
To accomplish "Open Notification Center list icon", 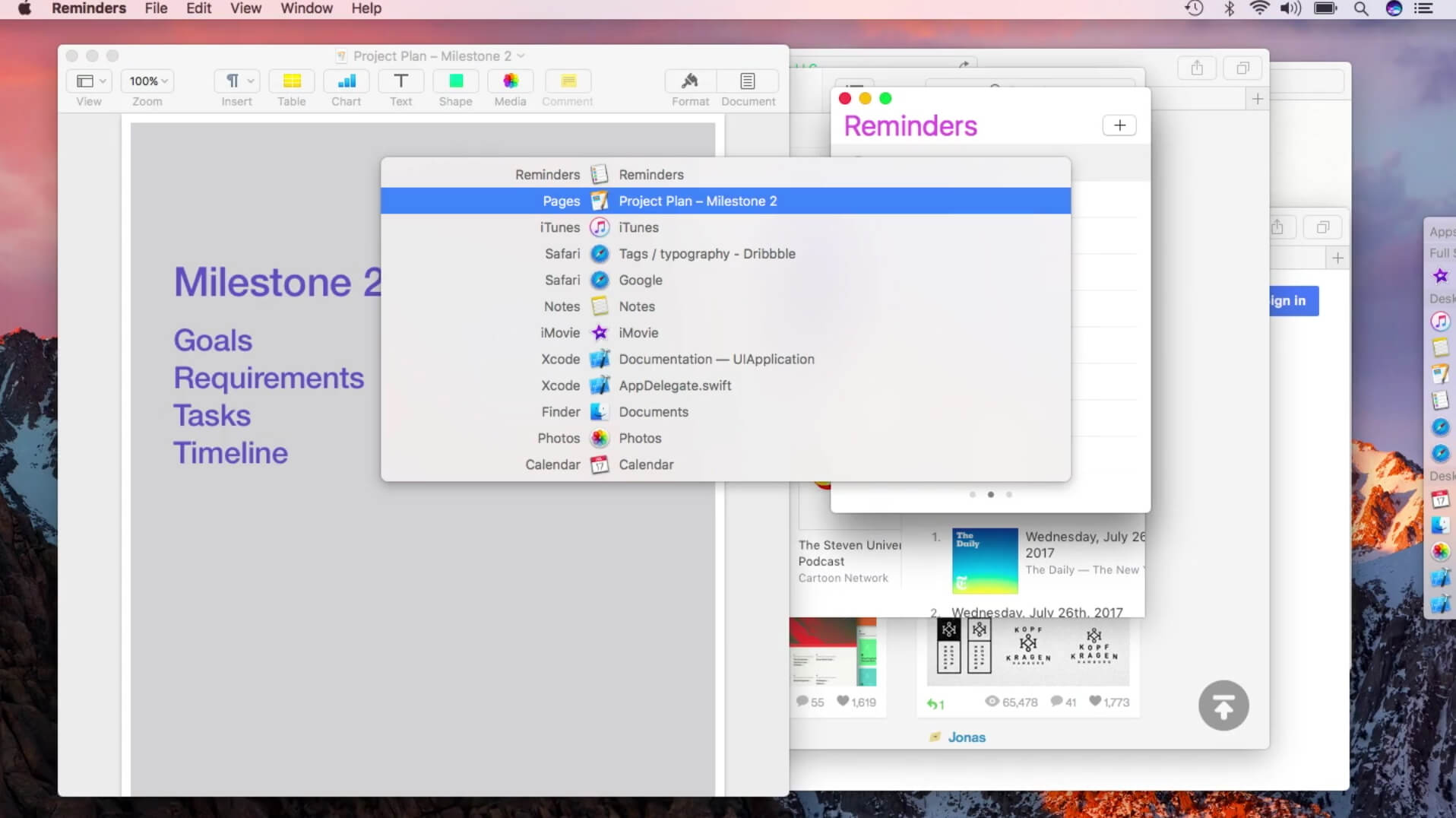I will [1423, 8].
